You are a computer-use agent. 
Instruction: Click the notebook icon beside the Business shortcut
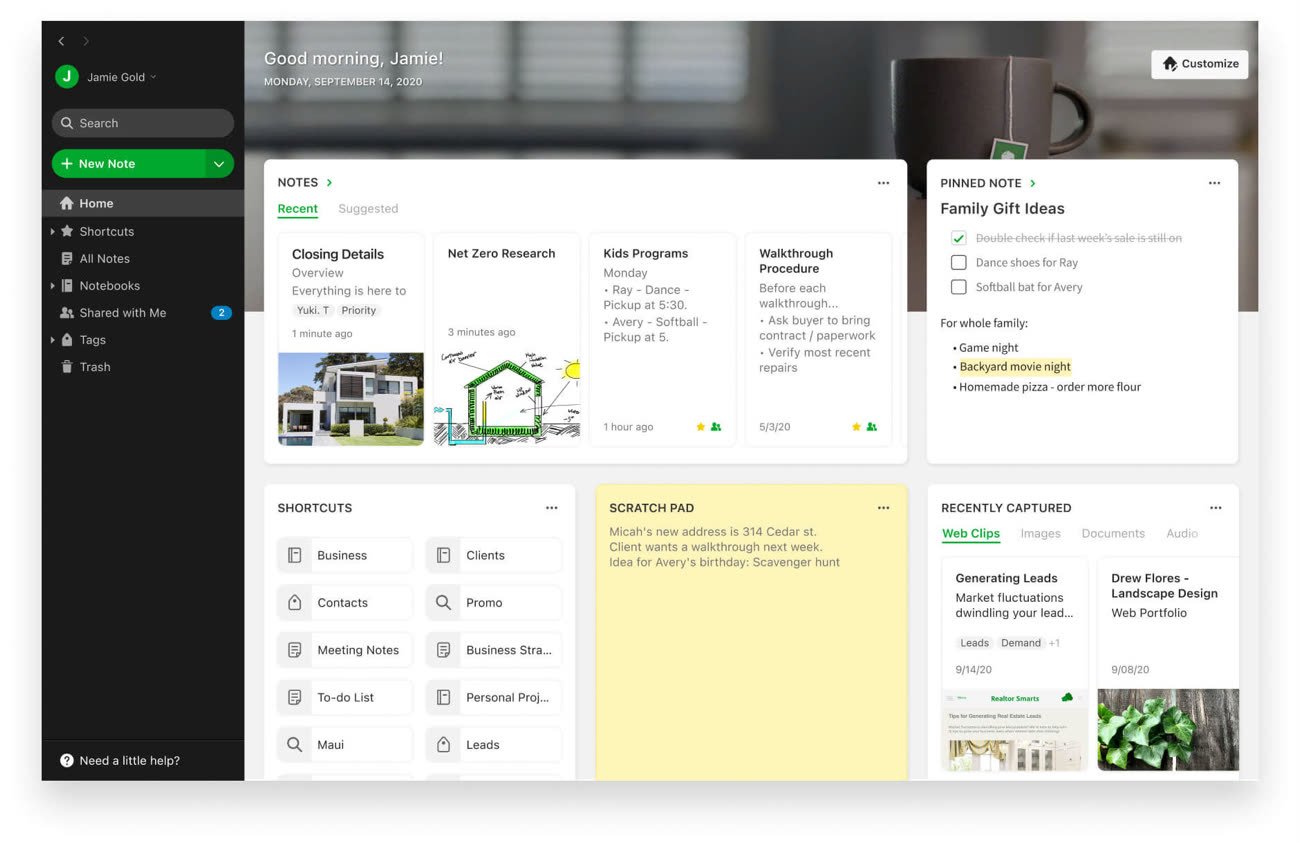[294, 555]
